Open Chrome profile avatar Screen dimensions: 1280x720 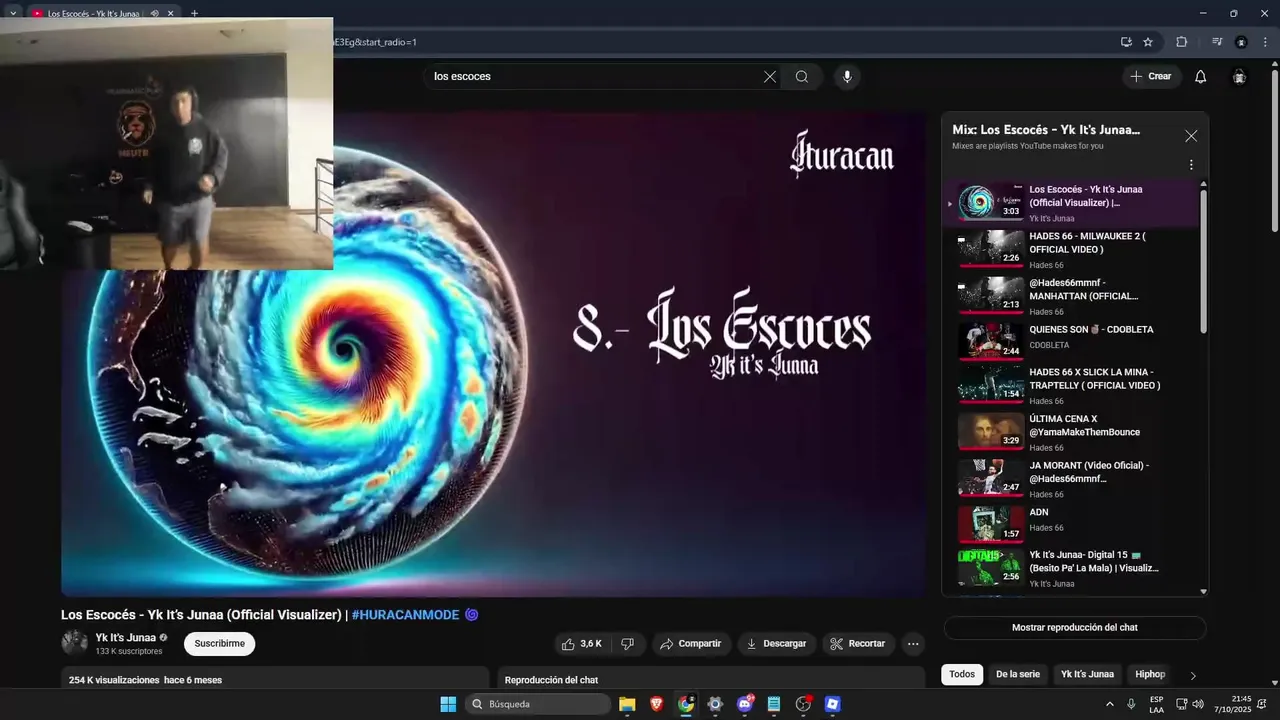click(x=1241, y=42)
